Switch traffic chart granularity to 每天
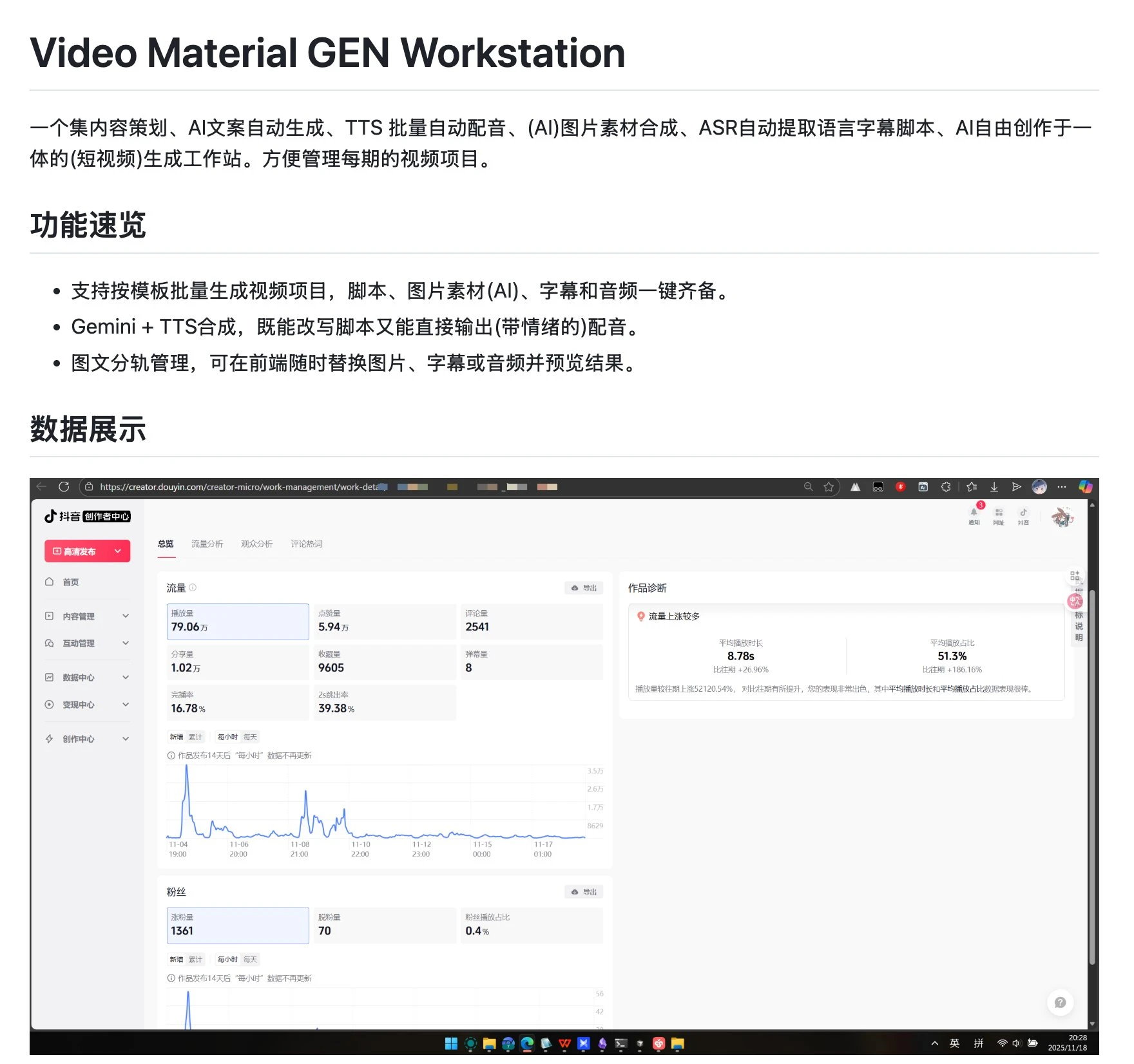The image size is (1134, 1064). pos(250,736)
